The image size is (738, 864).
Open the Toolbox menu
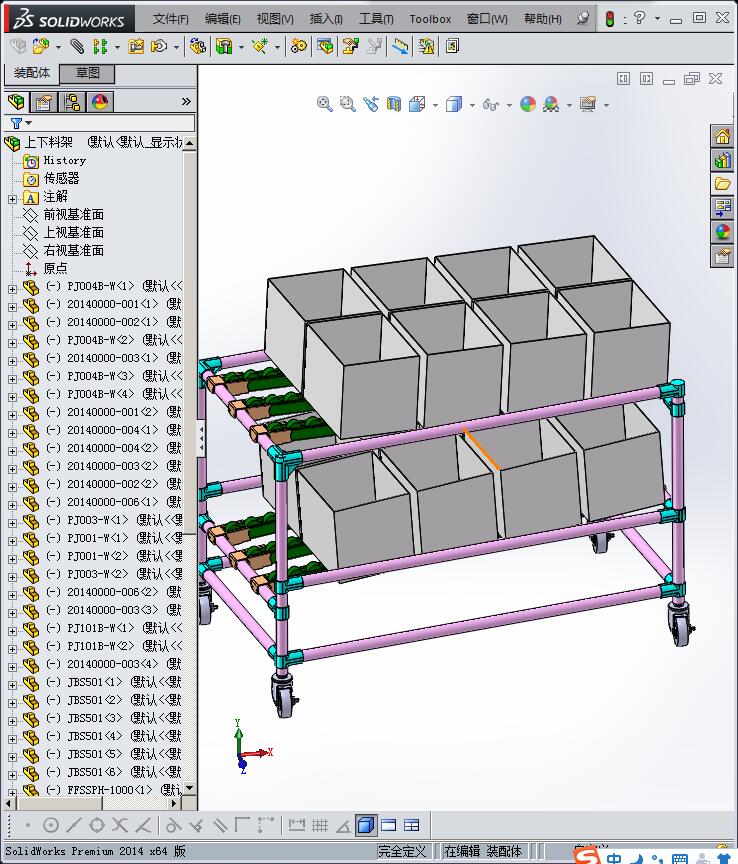pyautogui.click(x=430, y=19)
